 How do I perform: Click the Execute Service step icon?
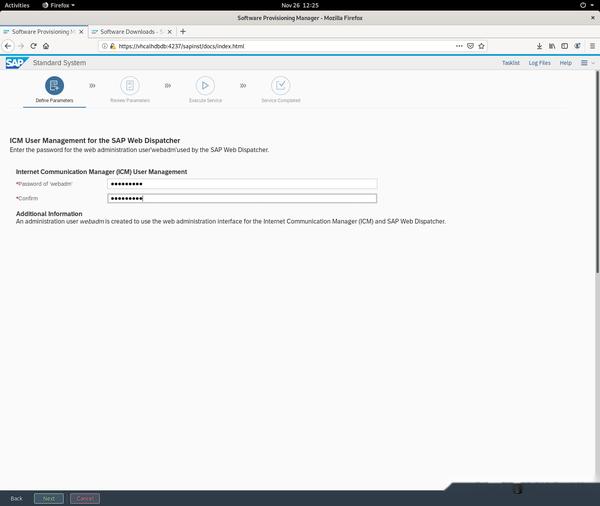coord(205,86)
